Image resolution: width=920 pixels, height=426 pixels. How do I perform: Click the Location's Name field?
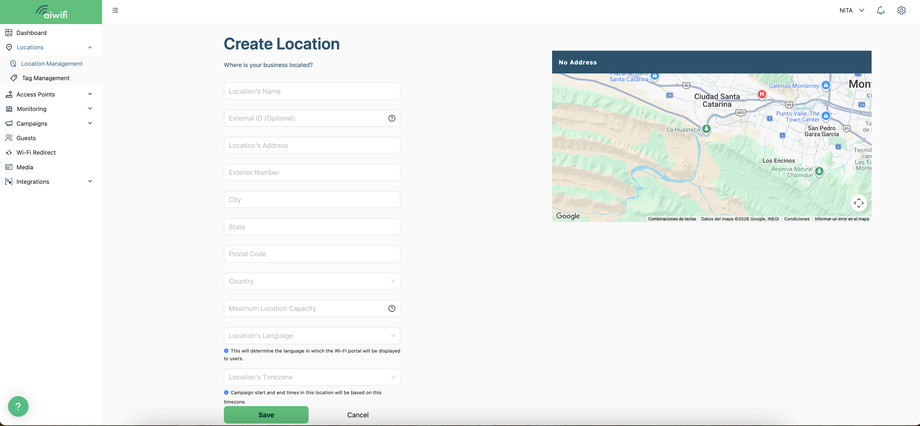pos(312,91)
